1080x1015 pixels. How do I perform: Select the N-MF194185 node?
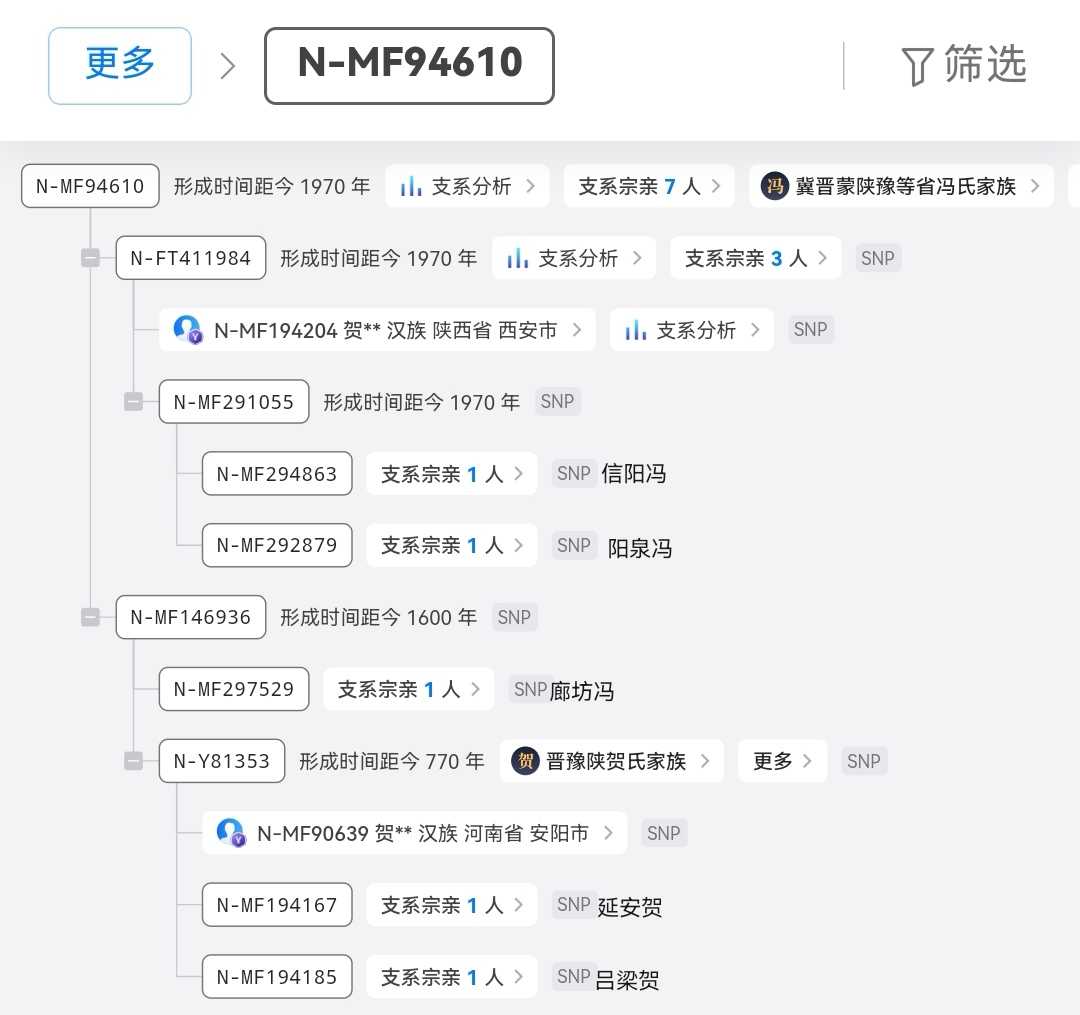pos(277,977)
